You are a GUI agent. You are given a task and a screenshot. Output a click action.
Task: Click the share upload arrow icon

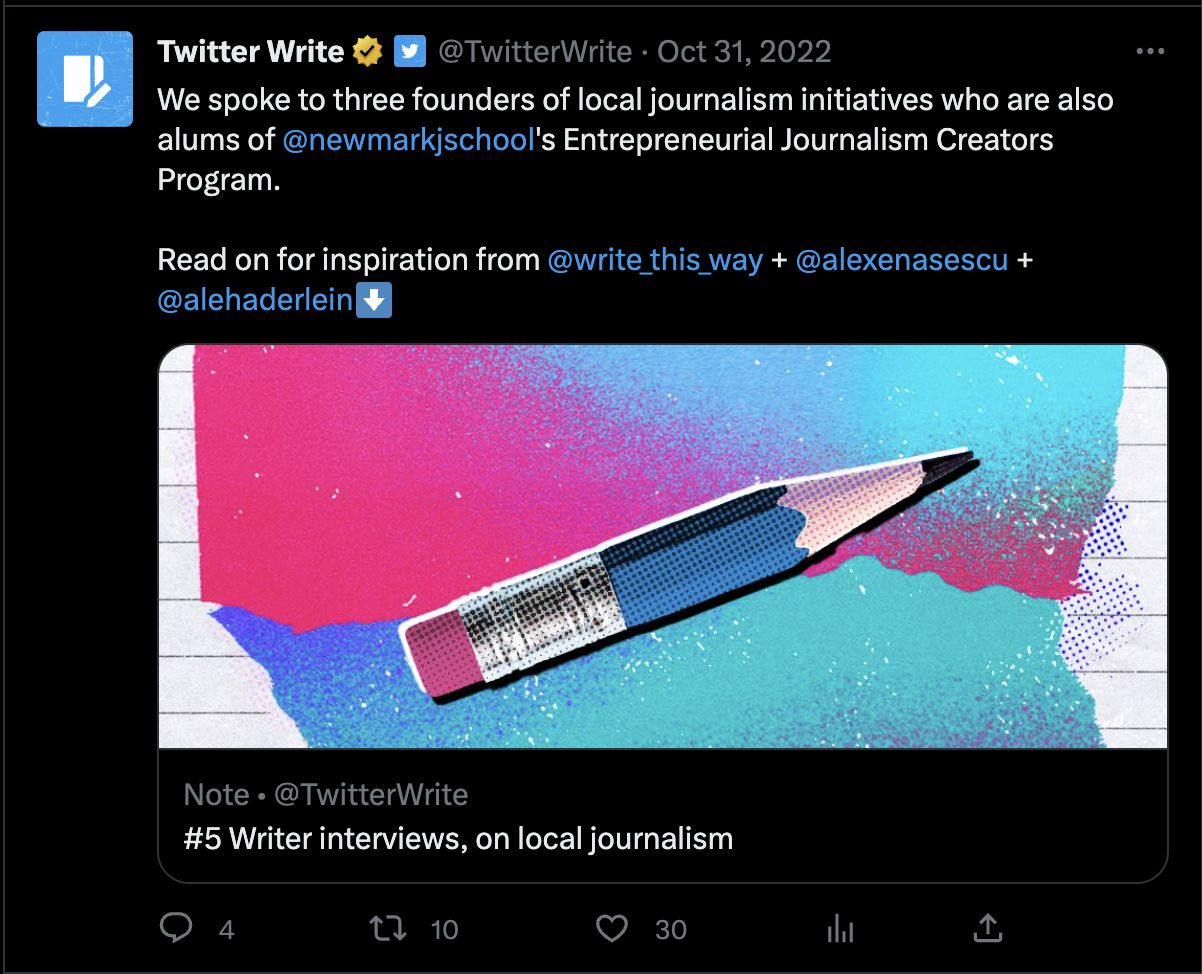pos(987,929)
